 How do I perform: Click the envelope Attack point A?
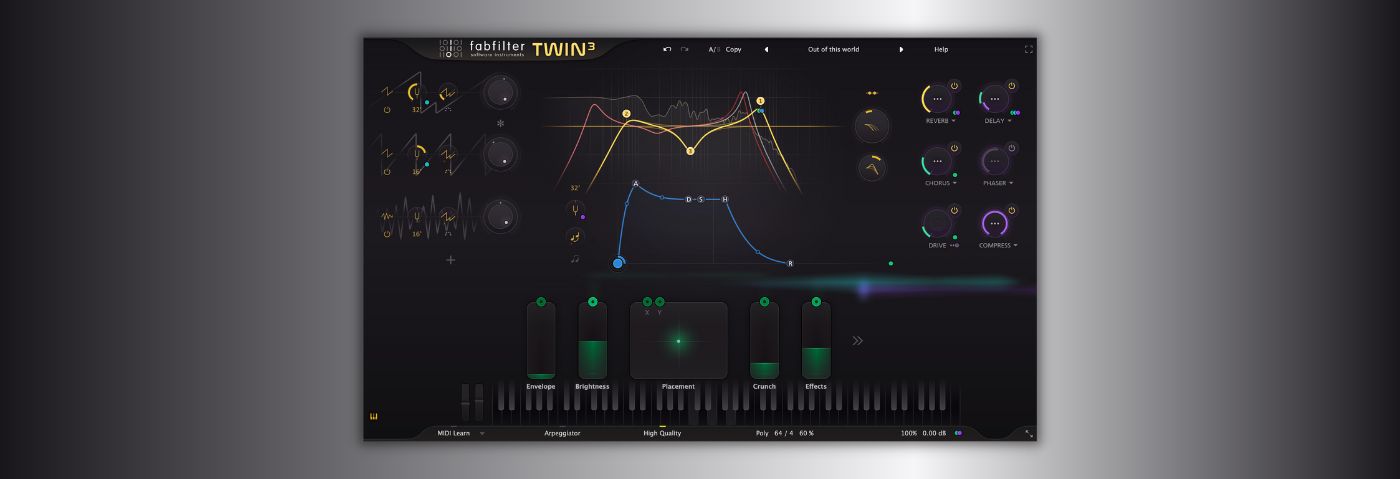(636, 183)
